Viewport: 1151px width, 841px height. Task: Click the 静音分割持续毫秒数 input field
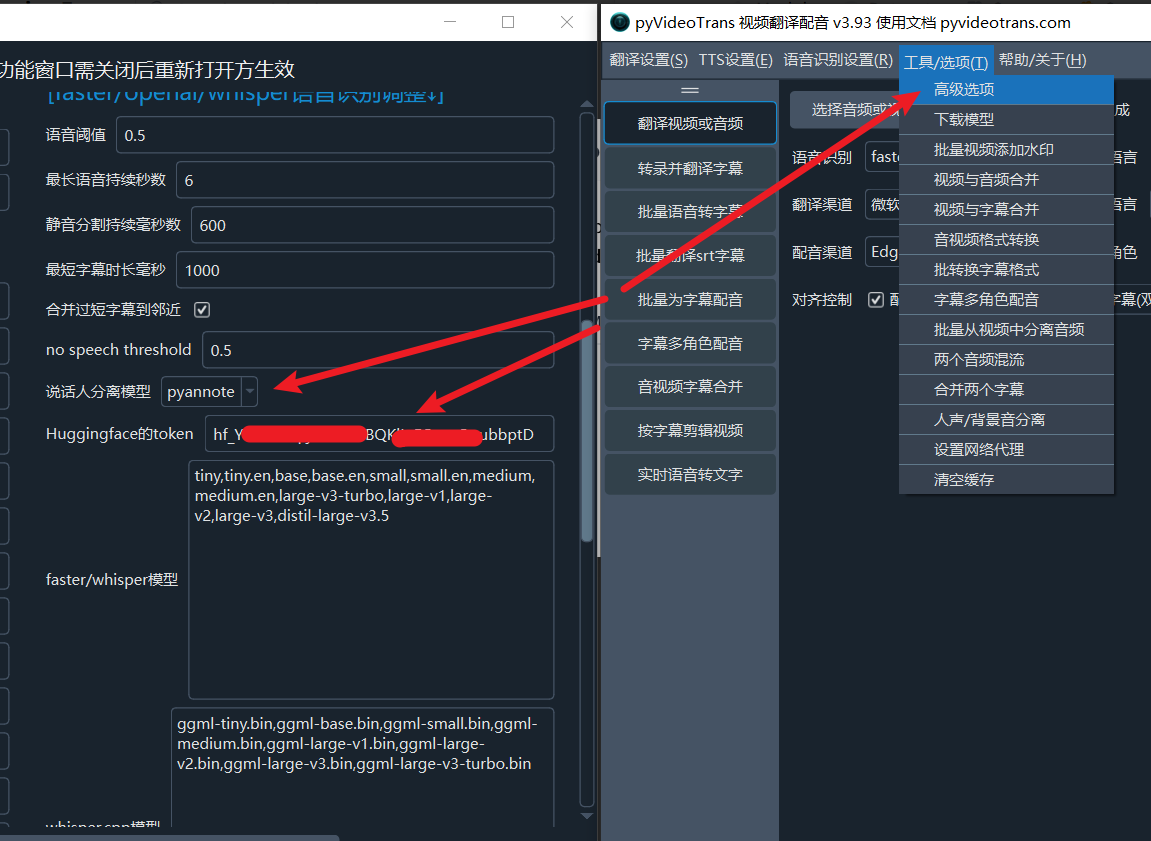[x=371, y=225]
